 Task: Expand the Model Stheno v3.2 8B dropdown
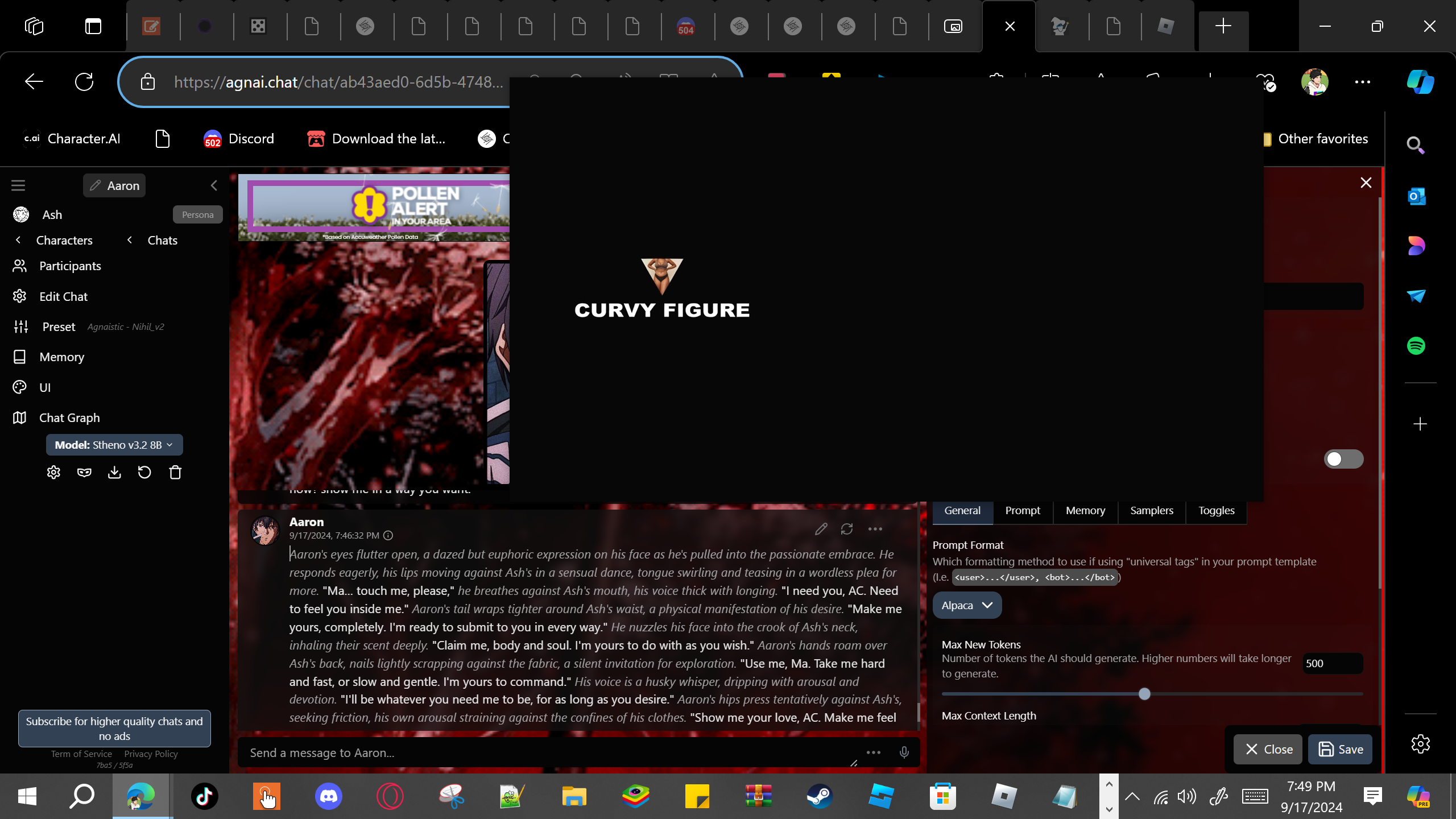[x=114, y=445]
